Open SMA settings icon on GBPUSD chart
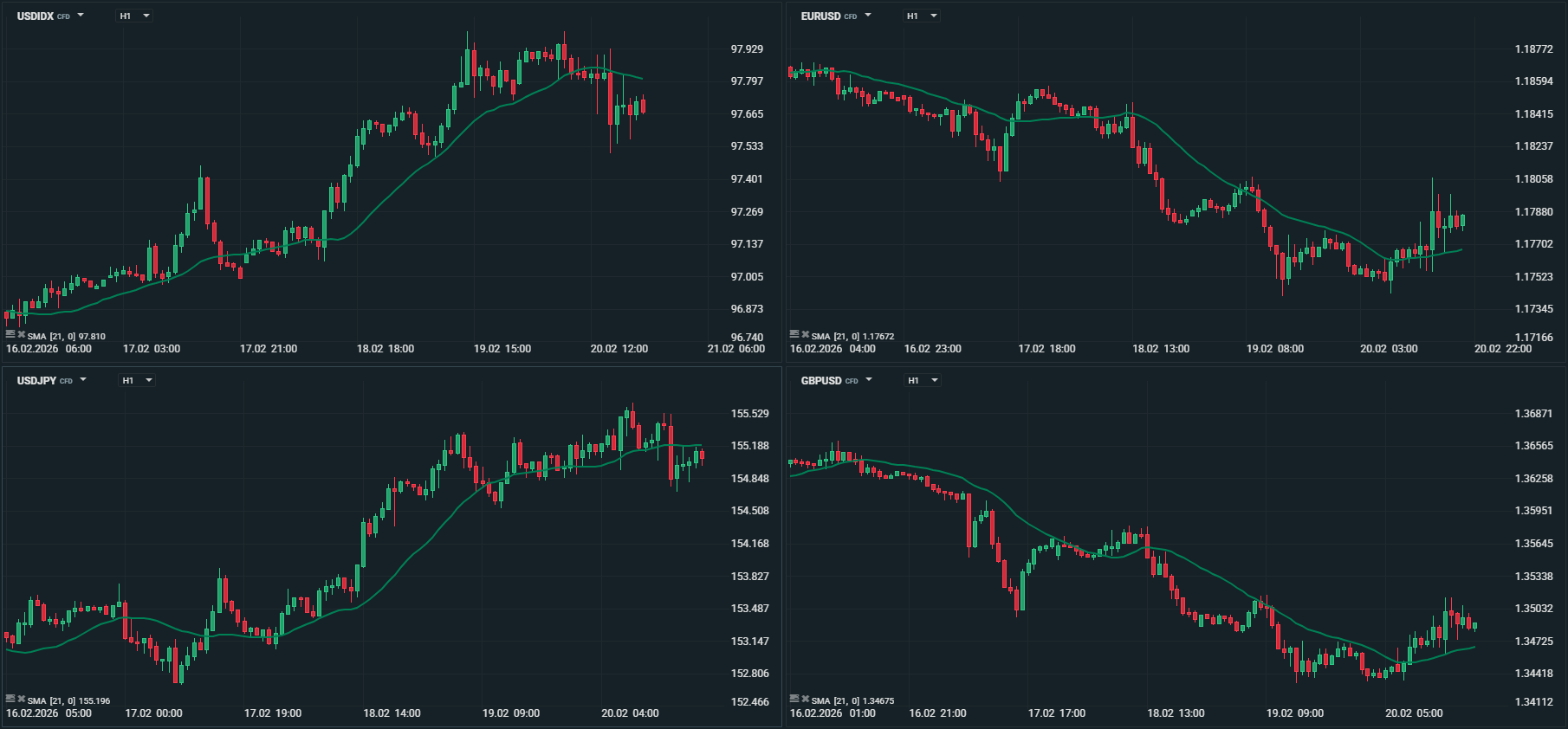The height and width of the screenshot is (729, 1568). click(x=794, y=699)
